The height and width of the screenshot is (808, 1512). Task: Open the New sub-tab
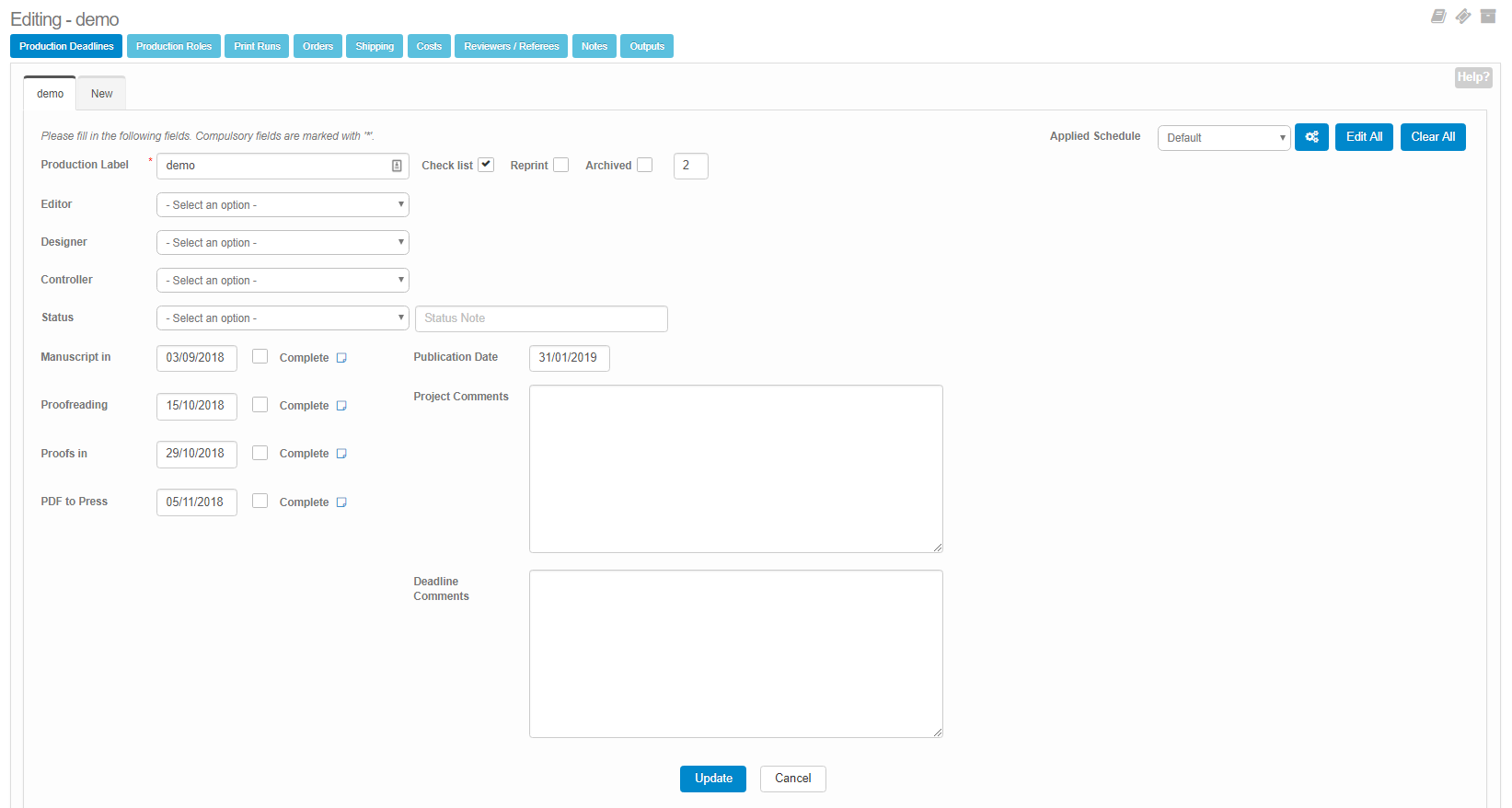[101, 94]
